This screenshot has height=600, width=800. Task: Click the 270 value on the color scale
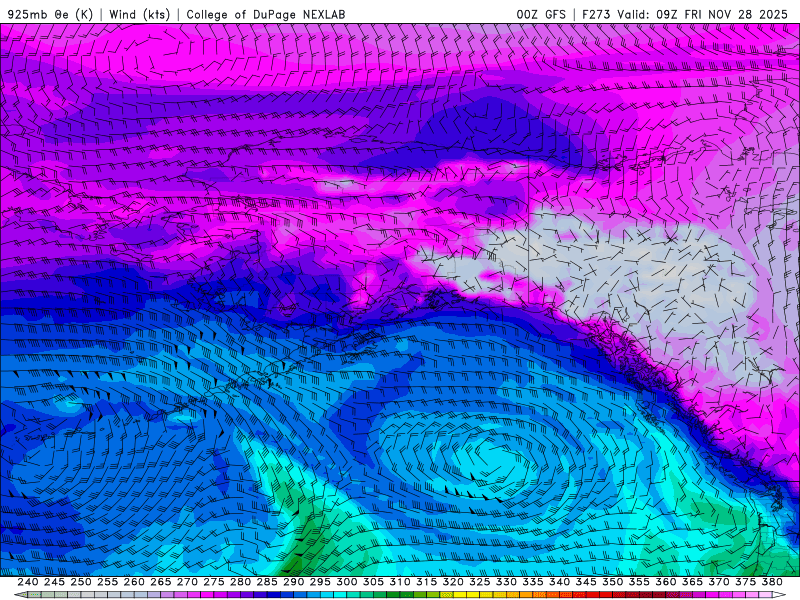point(187,582)
